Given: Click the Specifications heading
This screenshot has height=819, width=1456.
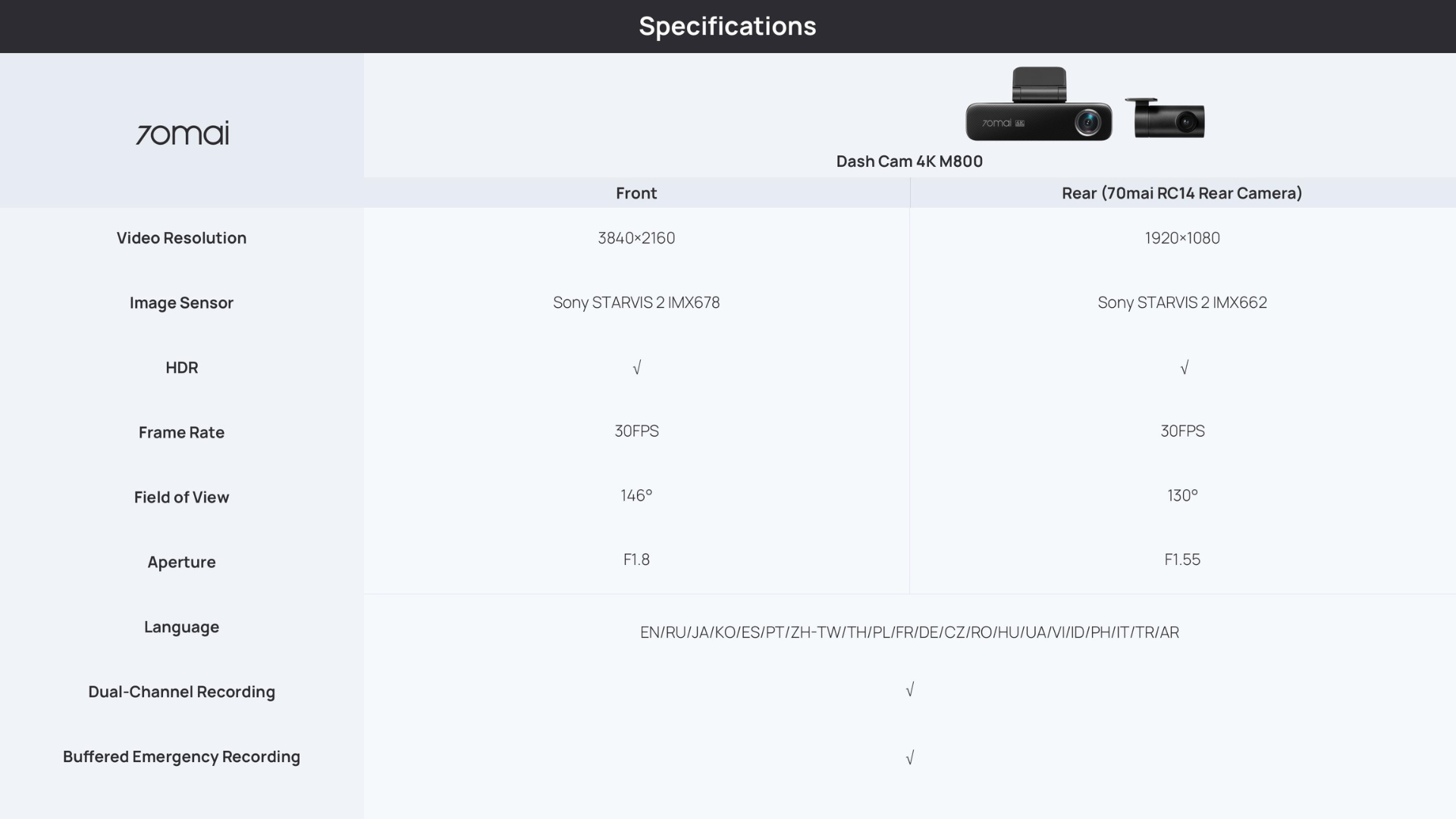Looking at the screenshot, I should (727, 27).
